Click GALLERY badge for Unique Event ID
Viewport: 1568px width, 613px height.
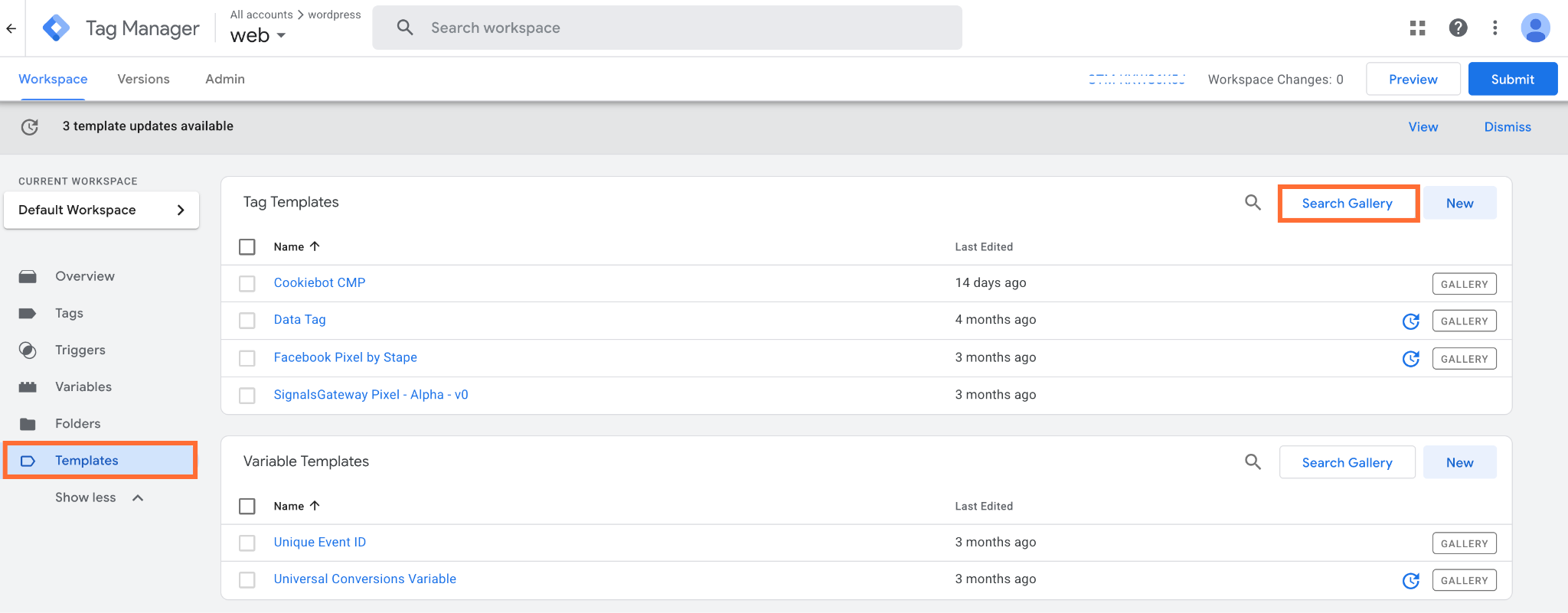pyautogui.click(x=1465, y=543)
